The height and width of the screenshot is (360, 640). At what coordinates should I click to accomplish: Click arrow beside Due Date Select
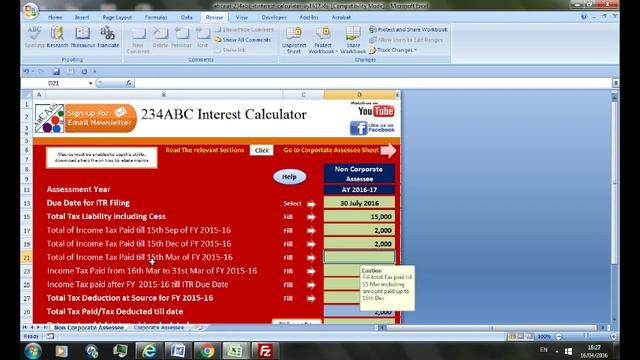click(x=311, y=204)
